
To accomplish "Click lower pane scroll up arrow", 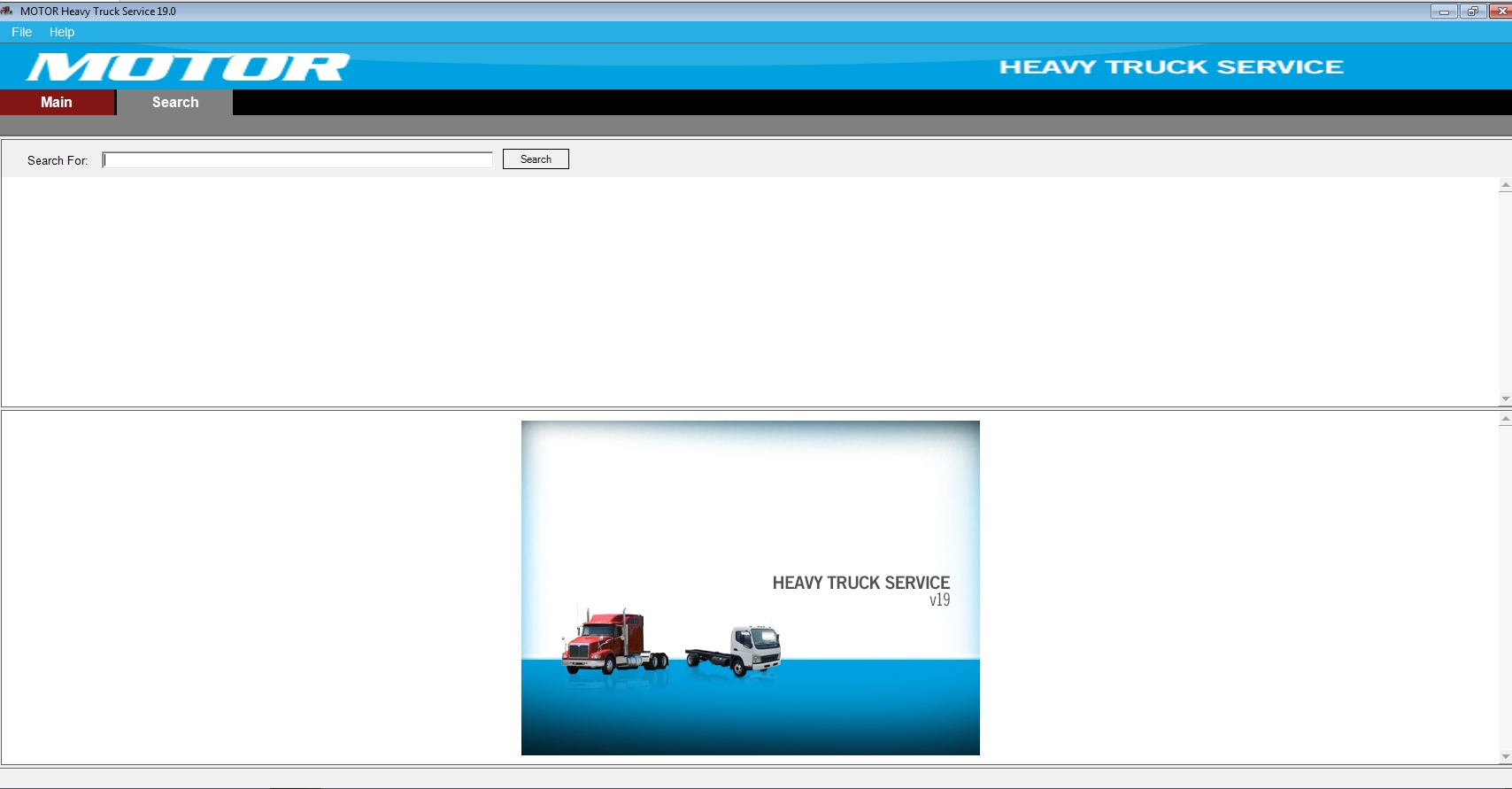I will [x=1505, y=419].
